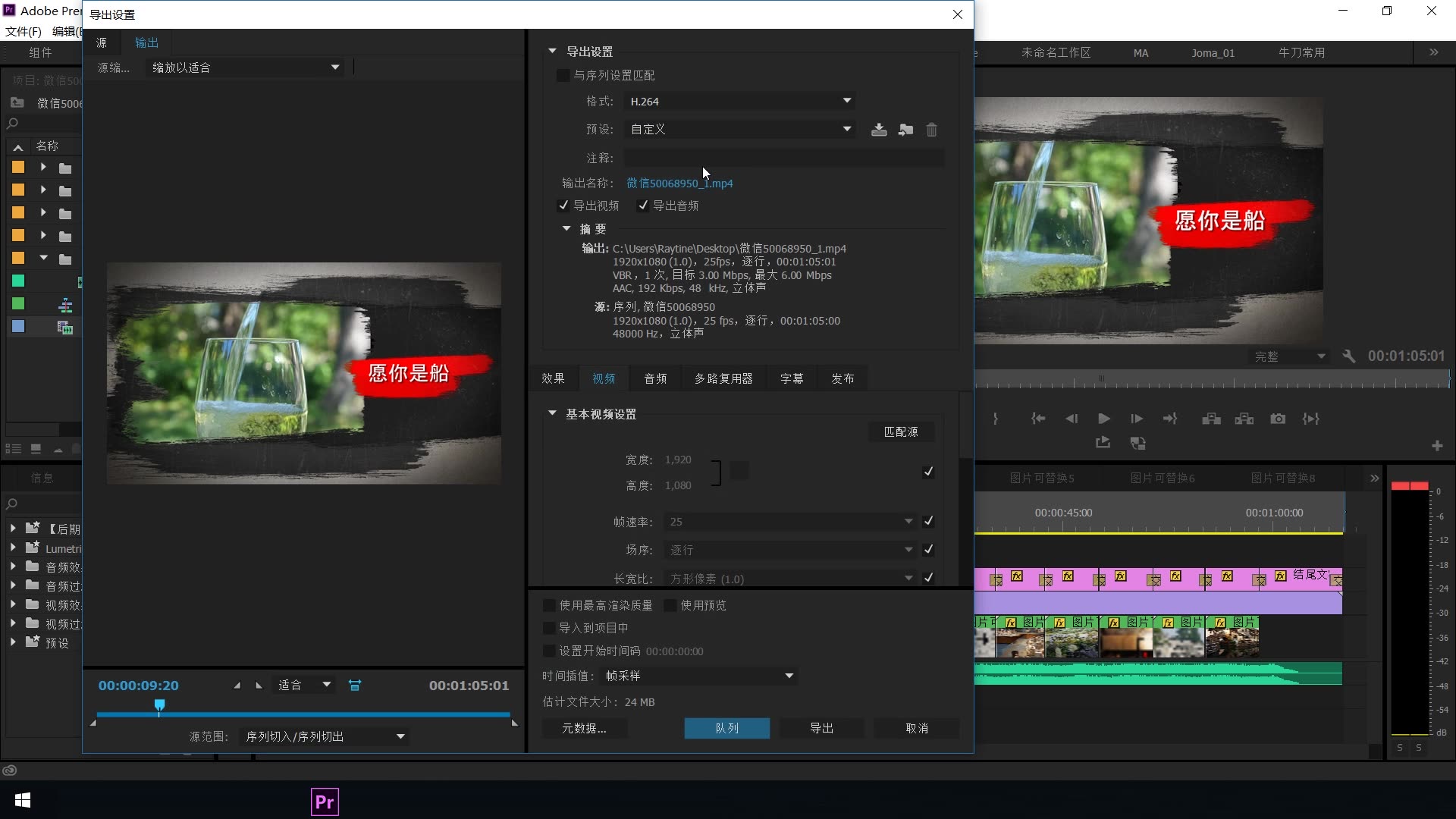The height and width of the screenshot is (819, 1456).
Task: Collapse the 基本视频设置 section
Action: [x=552, y=414]
